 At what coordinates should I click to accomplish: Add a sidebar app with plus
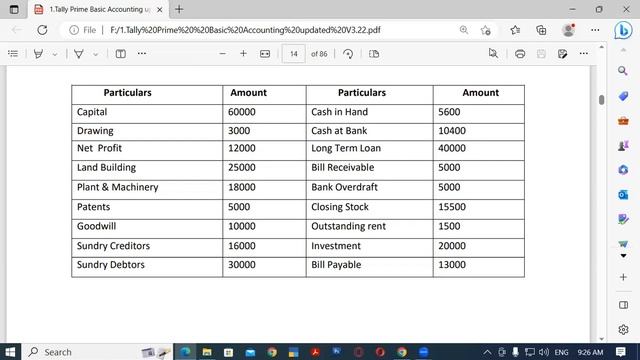pos(623,277)
